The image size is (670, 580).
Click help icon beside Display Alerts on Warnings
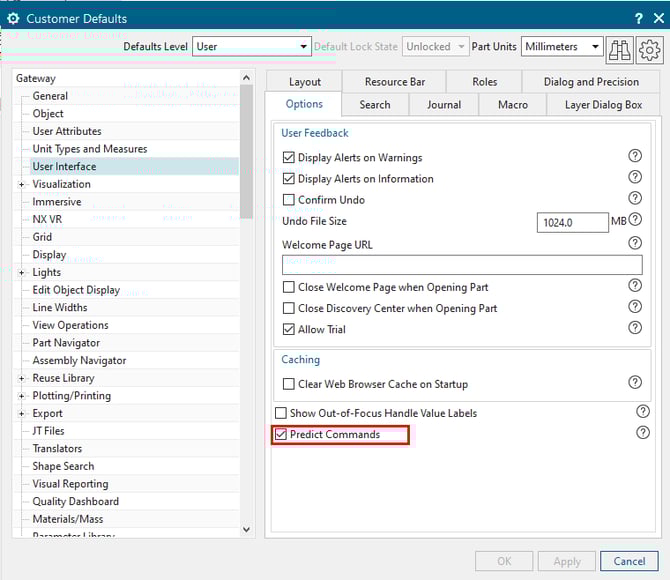coord(634,157)
